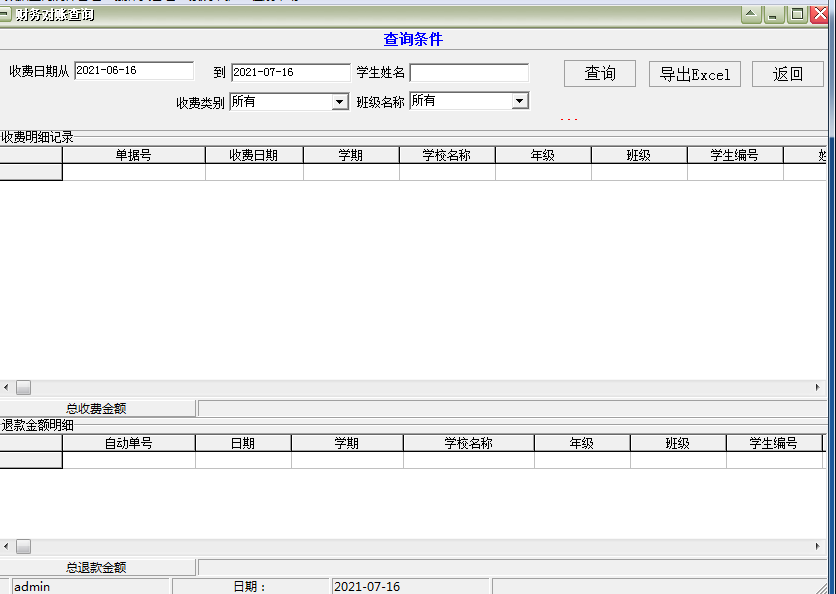Click the window system menu icon beside 财务对账查询
The width and height of the screenshot is (836, 594).
pyautogui.click(x=5, y=14)
